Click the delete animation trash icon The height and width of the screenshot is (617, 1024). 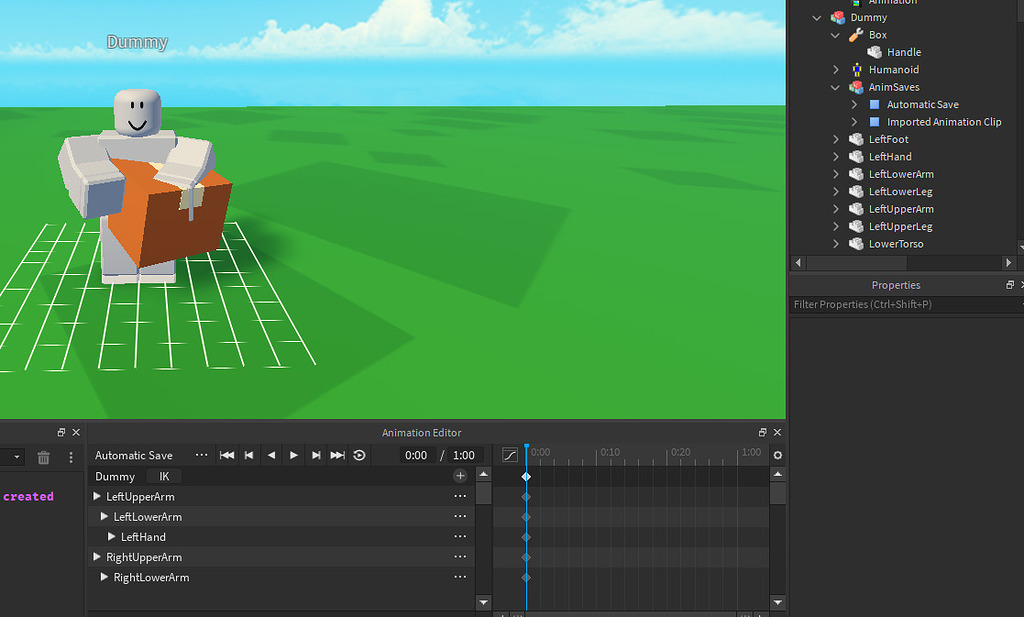click(x=42, y=457)
